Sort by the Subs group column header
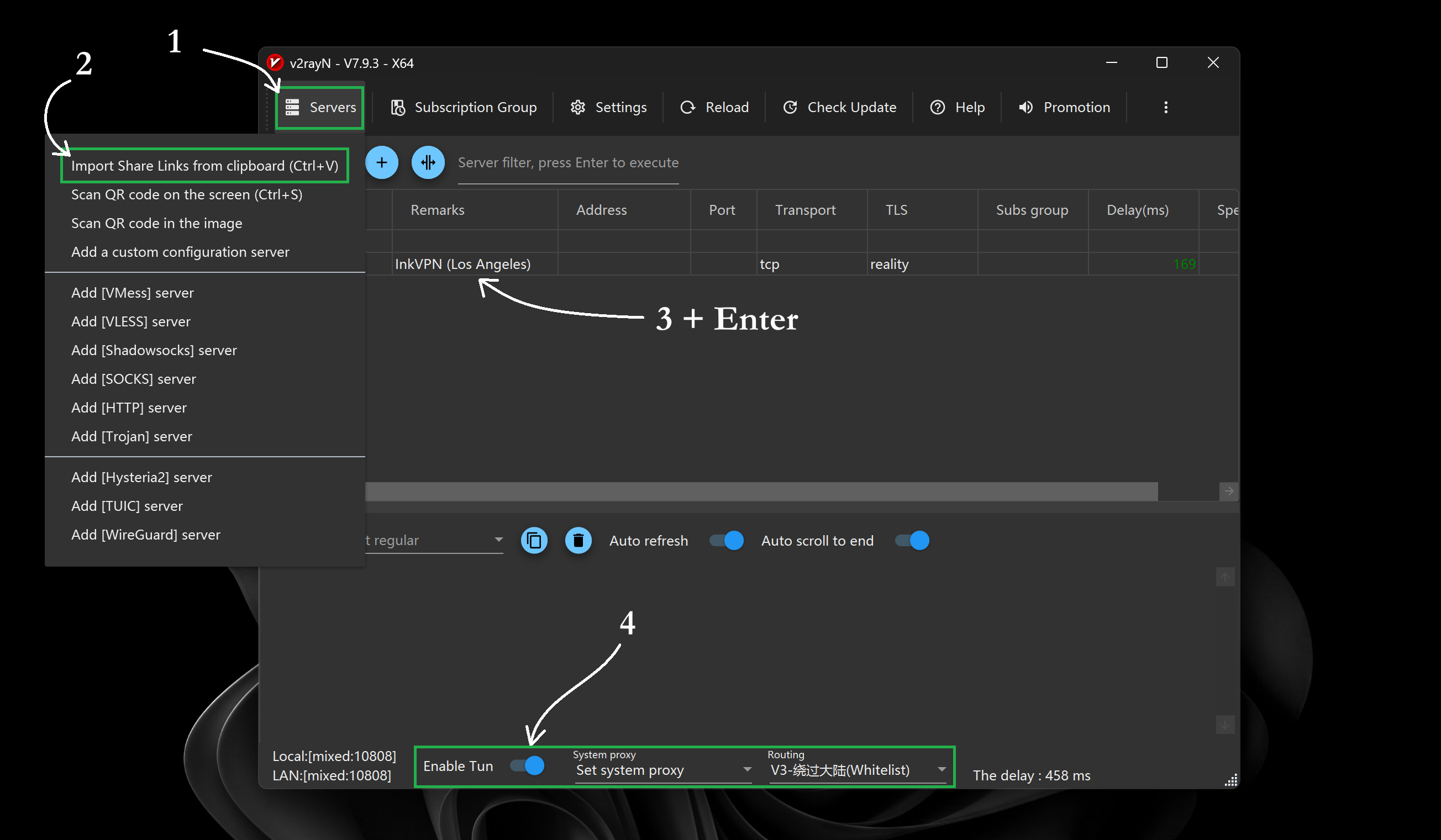Viewport: 1441px width, 840px height. pyautogui.click(x=1033, y=210)
